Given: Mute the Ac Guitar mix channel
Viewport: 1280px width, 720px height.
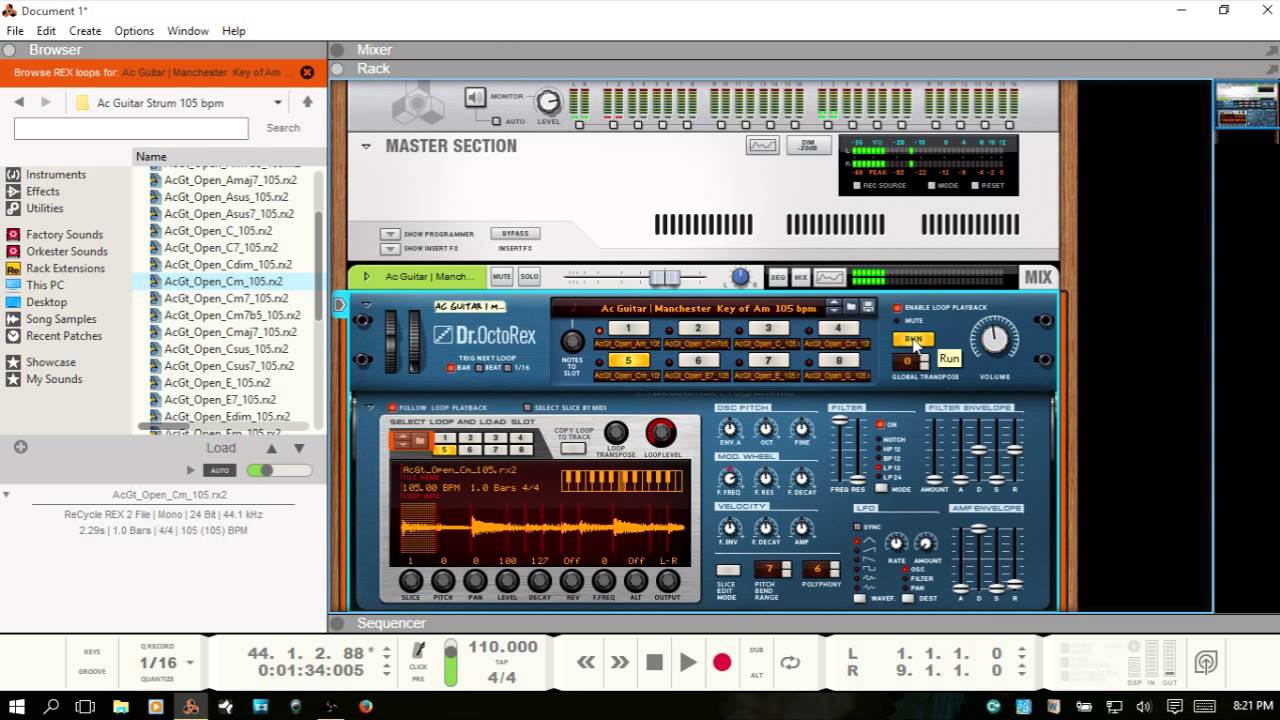Looking at the screenshot, I should point(501,277).
